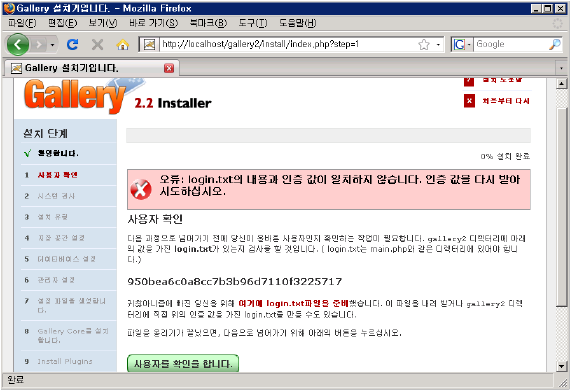Click the red X start-over icon
The height and width of the screenshot is (390, 570).
pos(469,101)
